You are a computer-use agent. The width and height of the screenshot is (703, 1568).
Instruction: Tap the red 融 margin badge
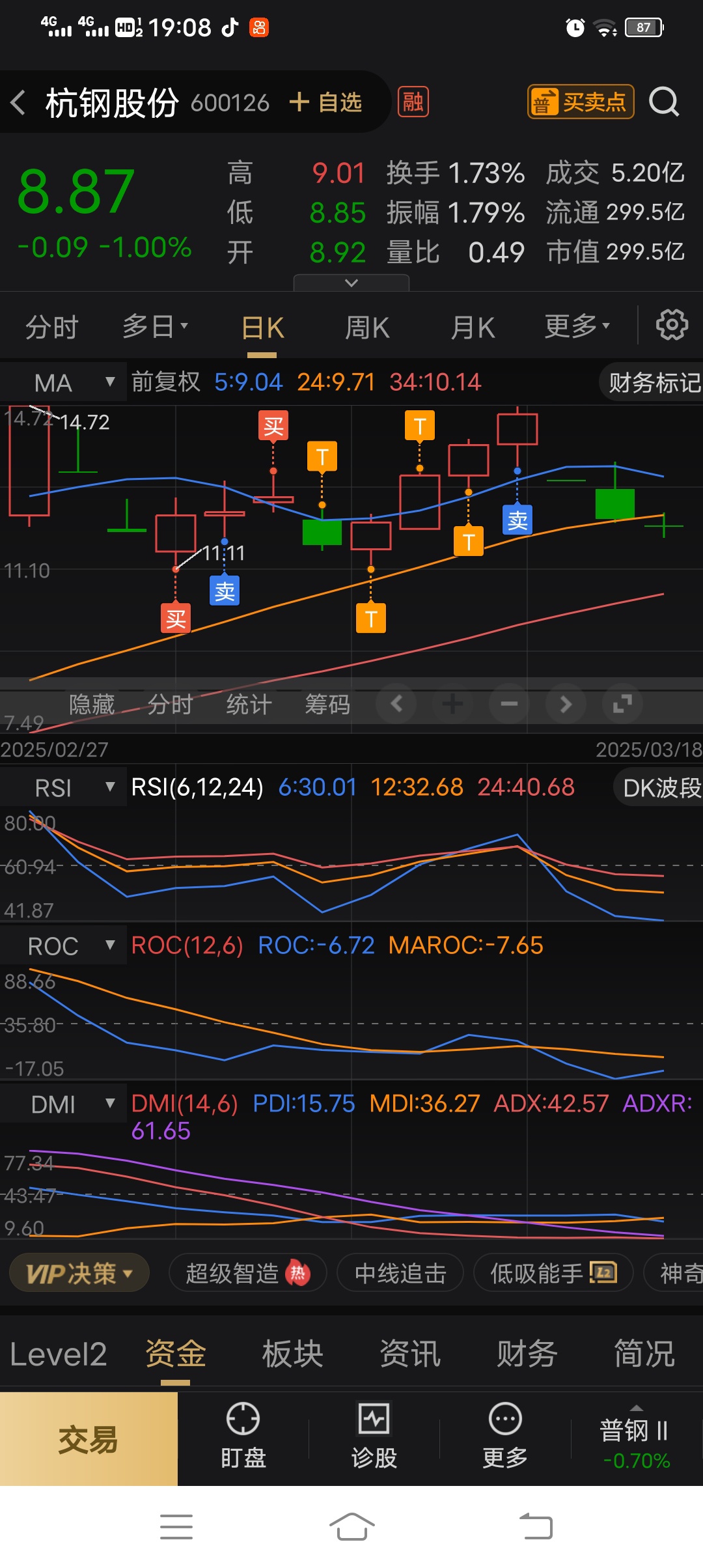point(413,102)
